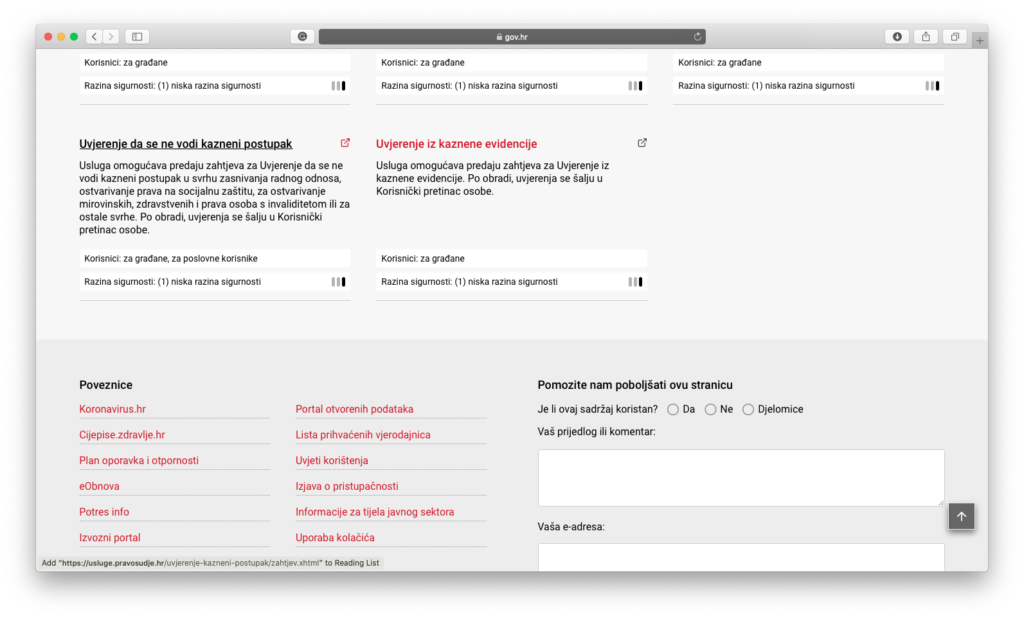This screenshot has width=1024, height=619.
Task: Open "Uvjerenje iz kaznene evidencije" link
Action: (456, 144)
